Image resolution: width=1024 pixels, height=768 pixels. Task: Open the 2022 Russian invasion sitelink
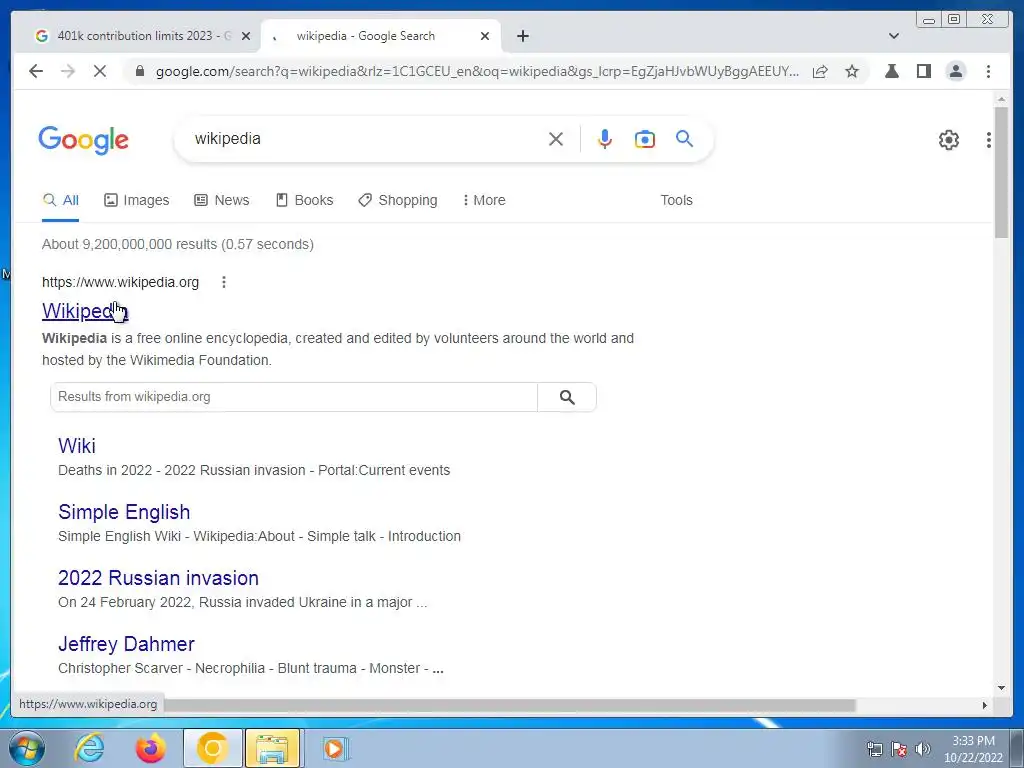(159, 577)
